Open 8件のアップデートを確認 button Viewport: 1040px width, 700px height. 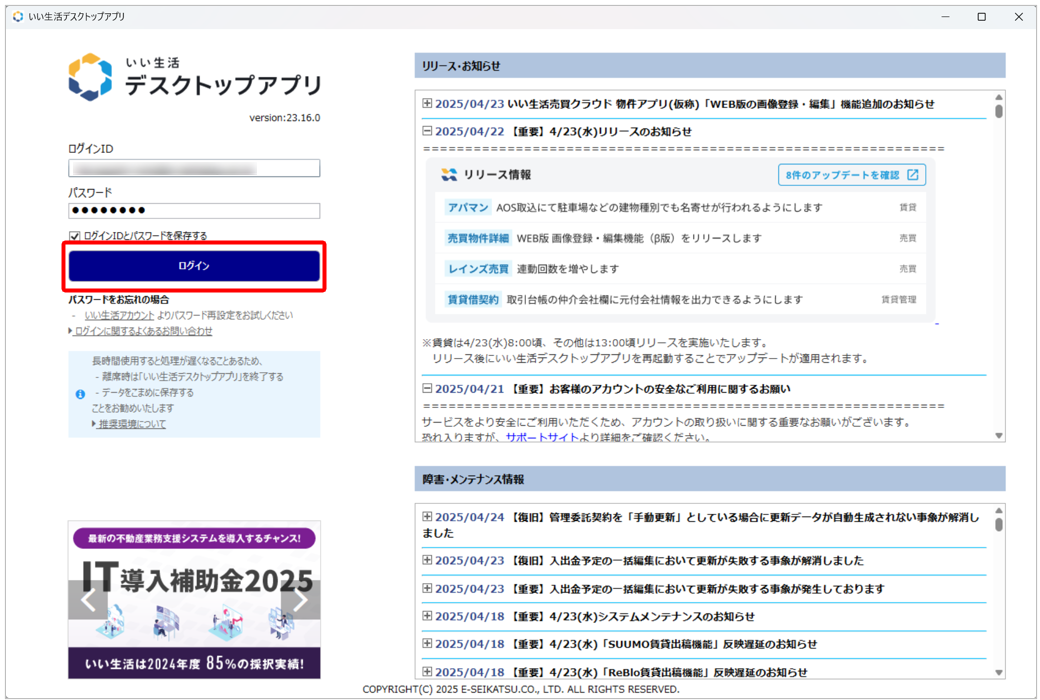pos(852,175)
